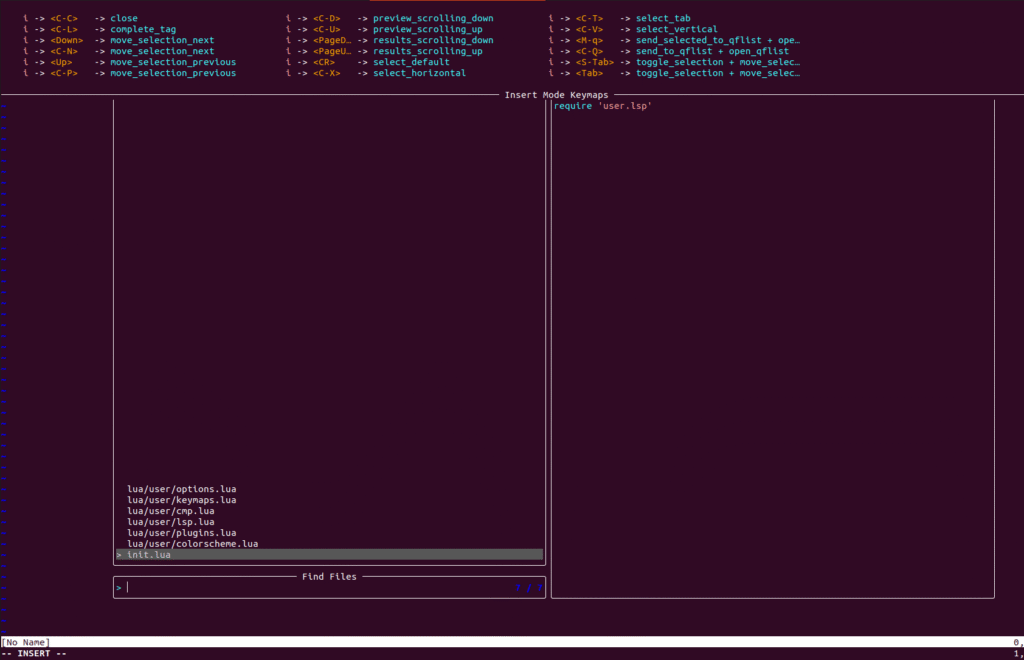Click the complete_tag keymap entry

tap(145, 30)
